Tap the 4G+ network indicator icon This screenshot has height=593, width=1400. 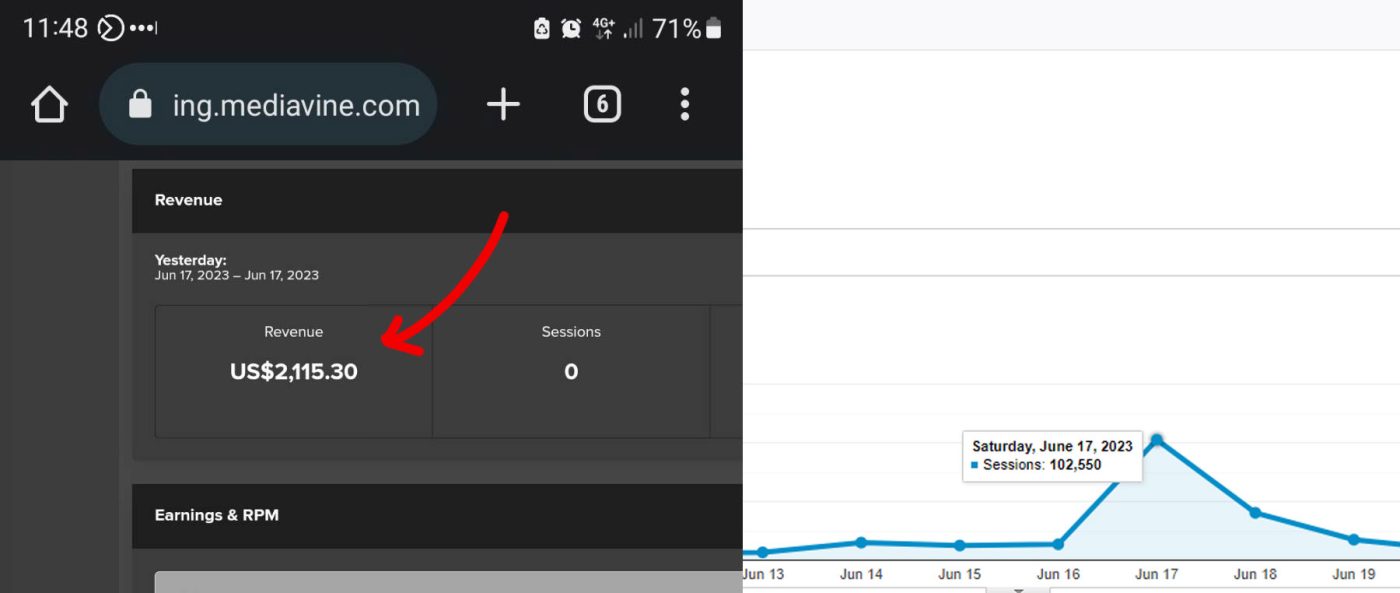pos(603,29)
